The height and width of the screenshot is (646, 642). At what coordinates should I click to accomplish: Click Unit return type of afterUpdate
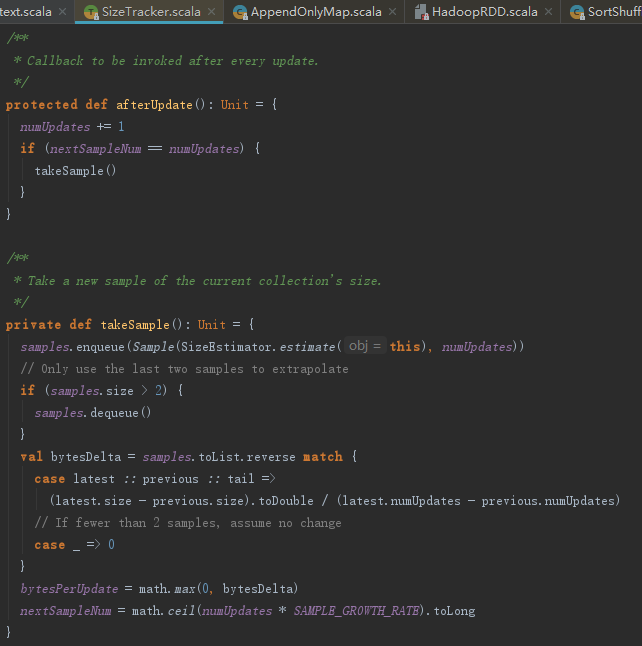coord(234,105)
